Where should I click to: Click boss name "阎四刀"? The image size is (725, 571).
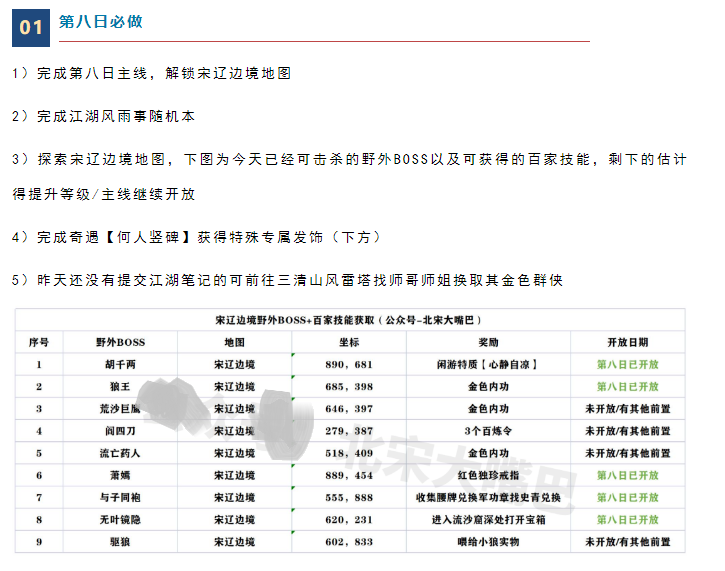120,431
